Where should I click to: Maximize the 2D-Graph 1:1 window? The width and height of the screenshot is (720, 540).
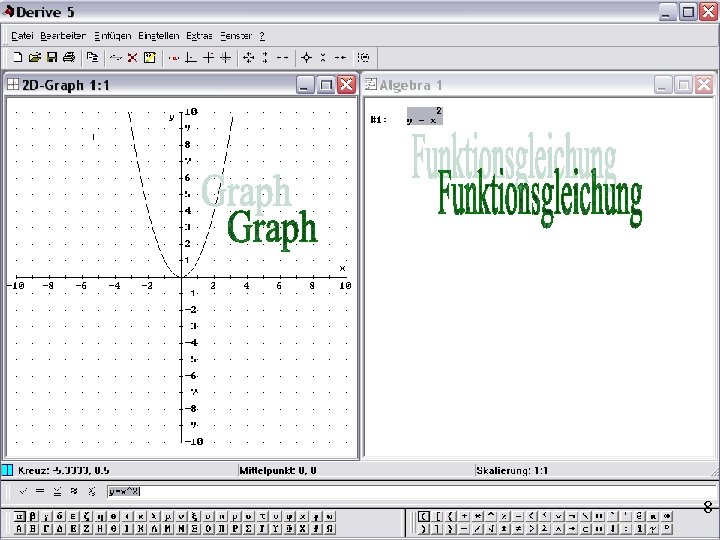click(326, 85)
